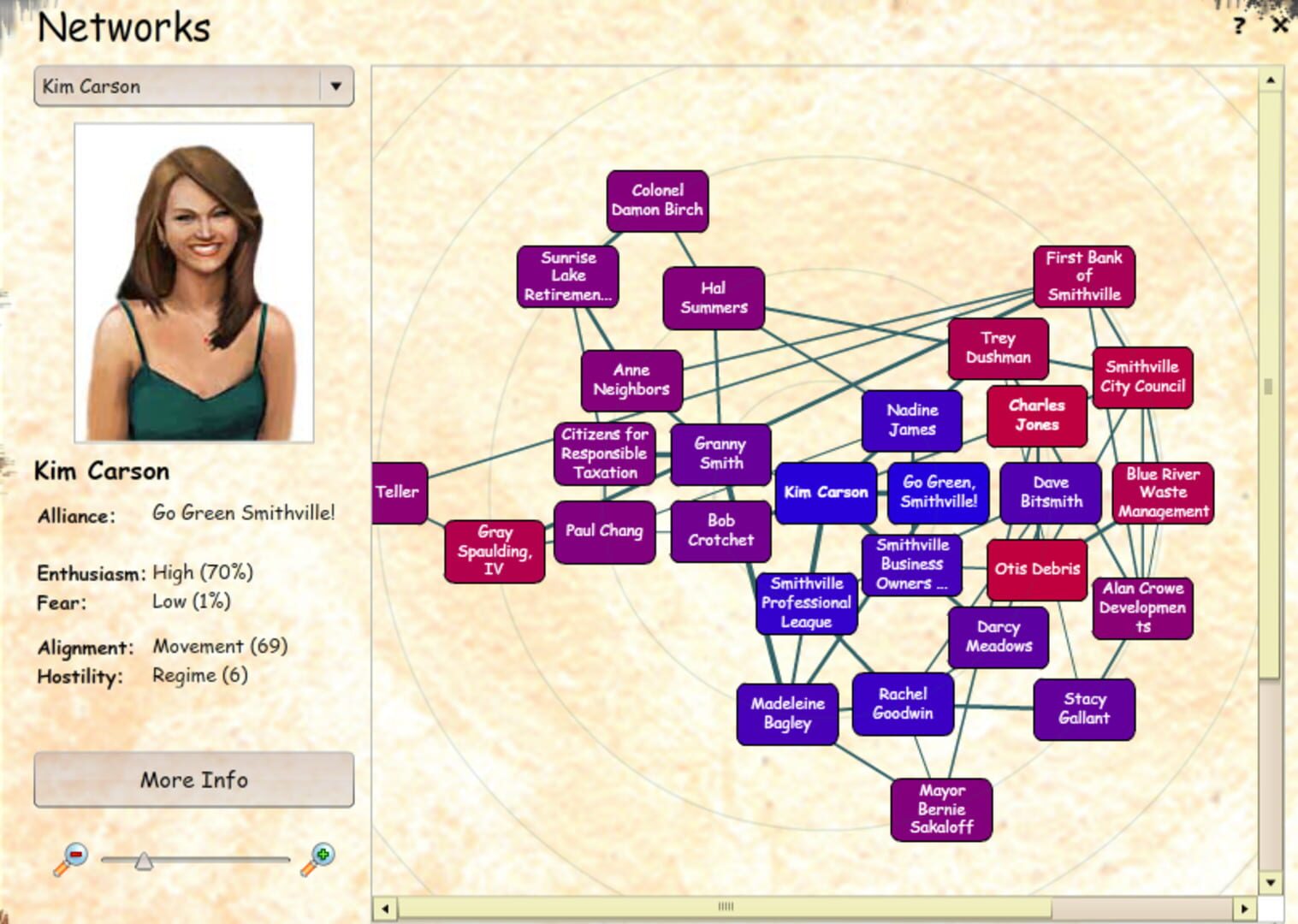Choose the Otis Debris network node
The height and width of the screenshot is (924, 1298).
tap(1037, 569)
